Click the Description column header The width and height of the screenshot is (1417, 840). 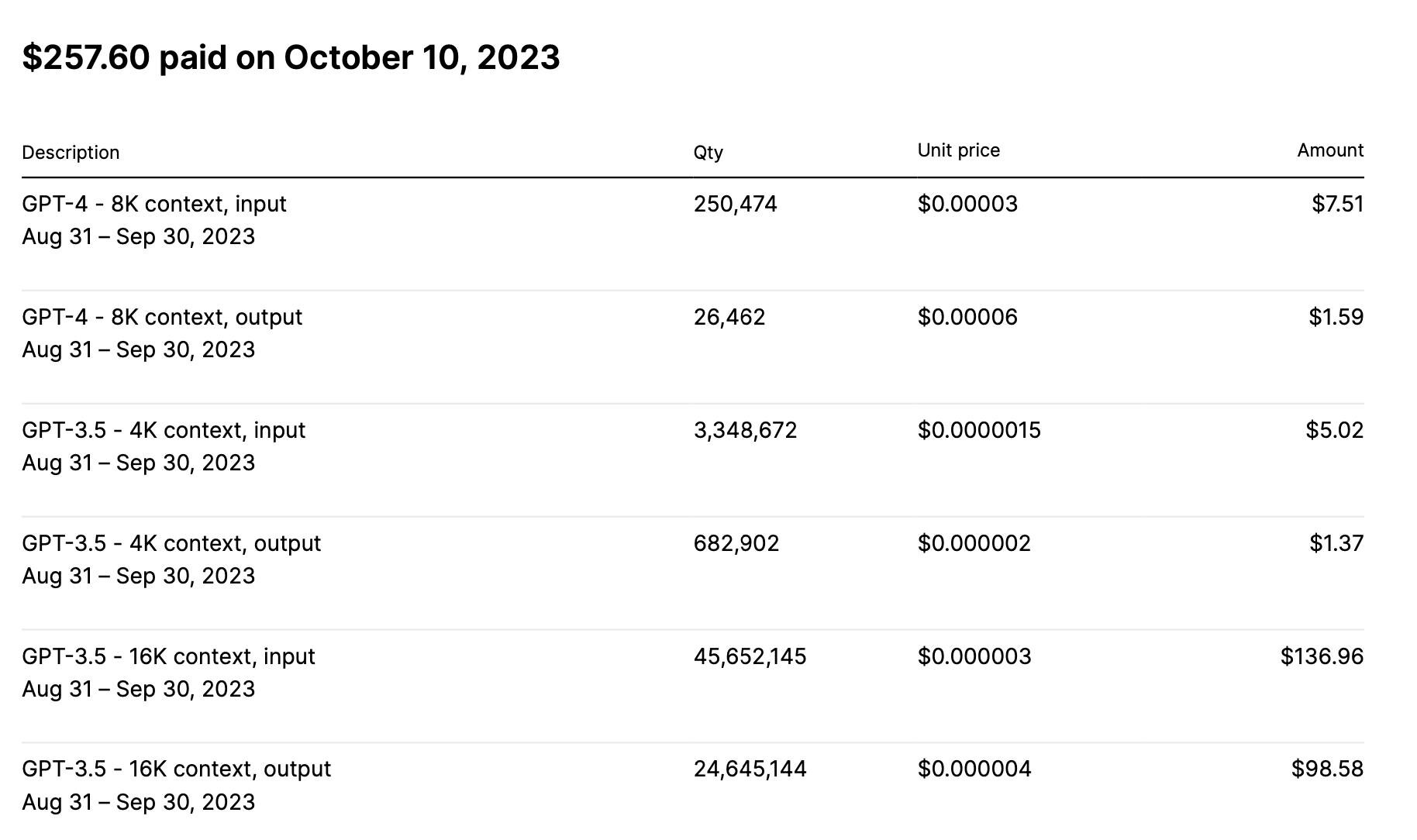click(71, 153)
